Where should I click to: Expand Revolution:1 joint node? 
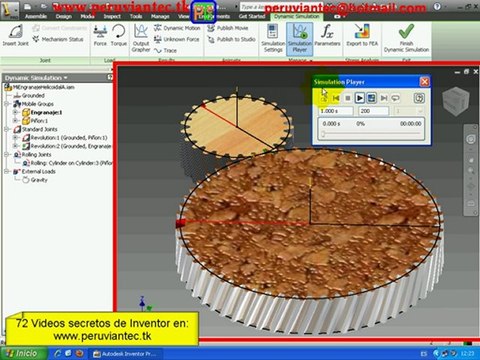pyautogui.click(x=15, y=137)
